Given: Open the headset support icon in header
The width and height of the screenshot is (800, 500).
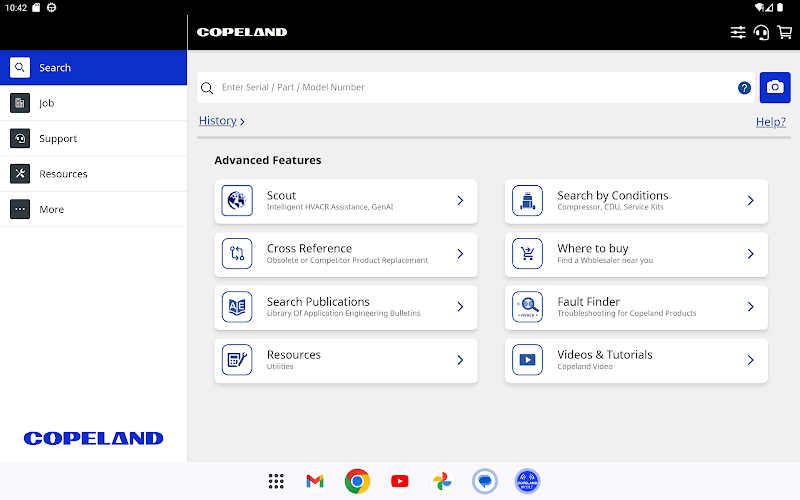Looking at the screenshot, I should [761, 33].
